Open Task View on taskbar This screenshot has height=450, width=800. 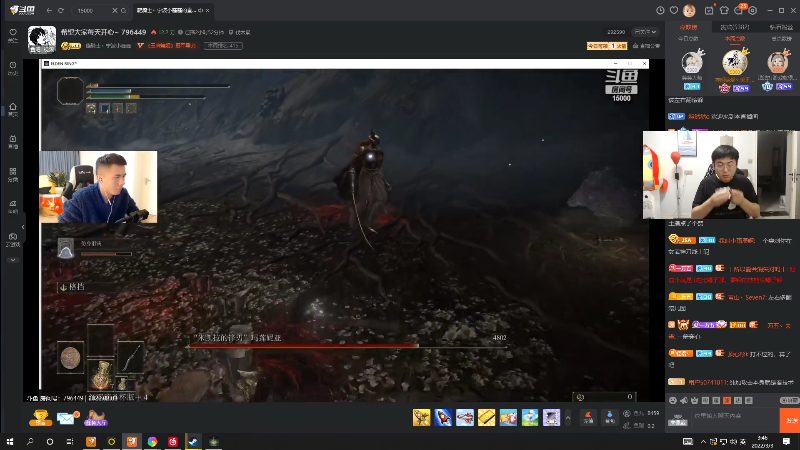click(70, 442)
